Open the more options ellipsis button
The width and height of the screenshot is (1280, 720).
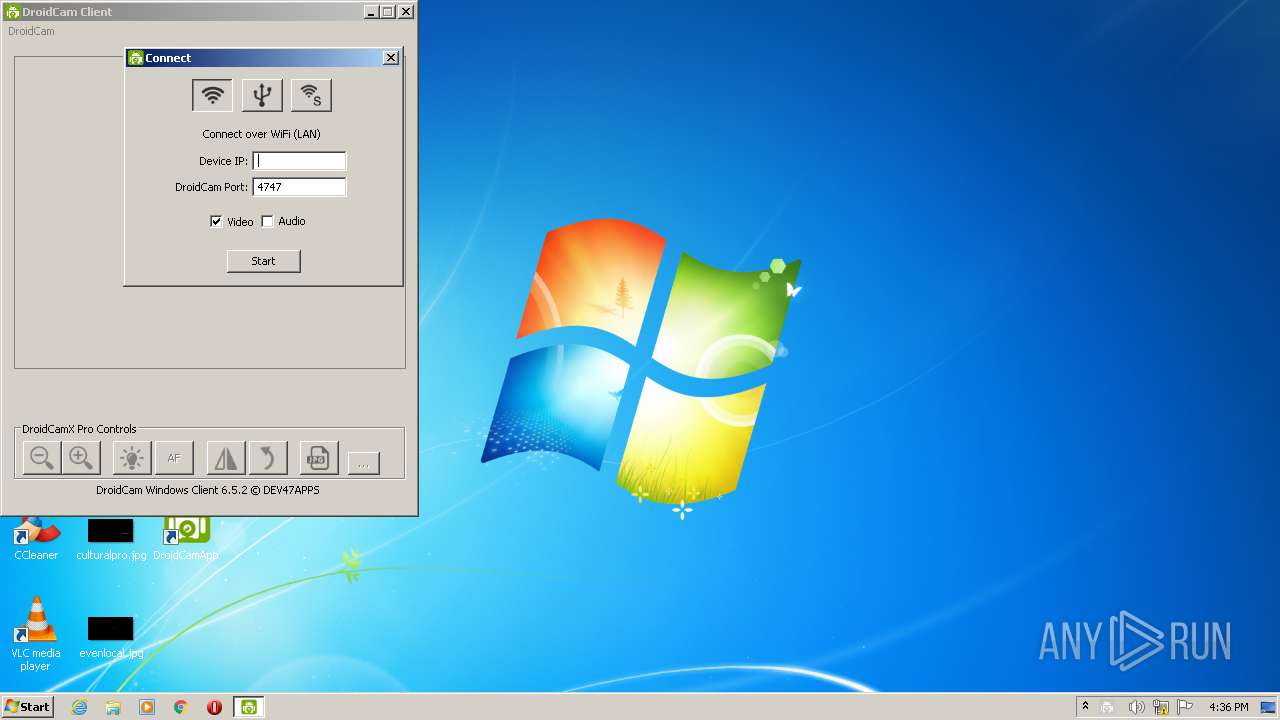363,463
